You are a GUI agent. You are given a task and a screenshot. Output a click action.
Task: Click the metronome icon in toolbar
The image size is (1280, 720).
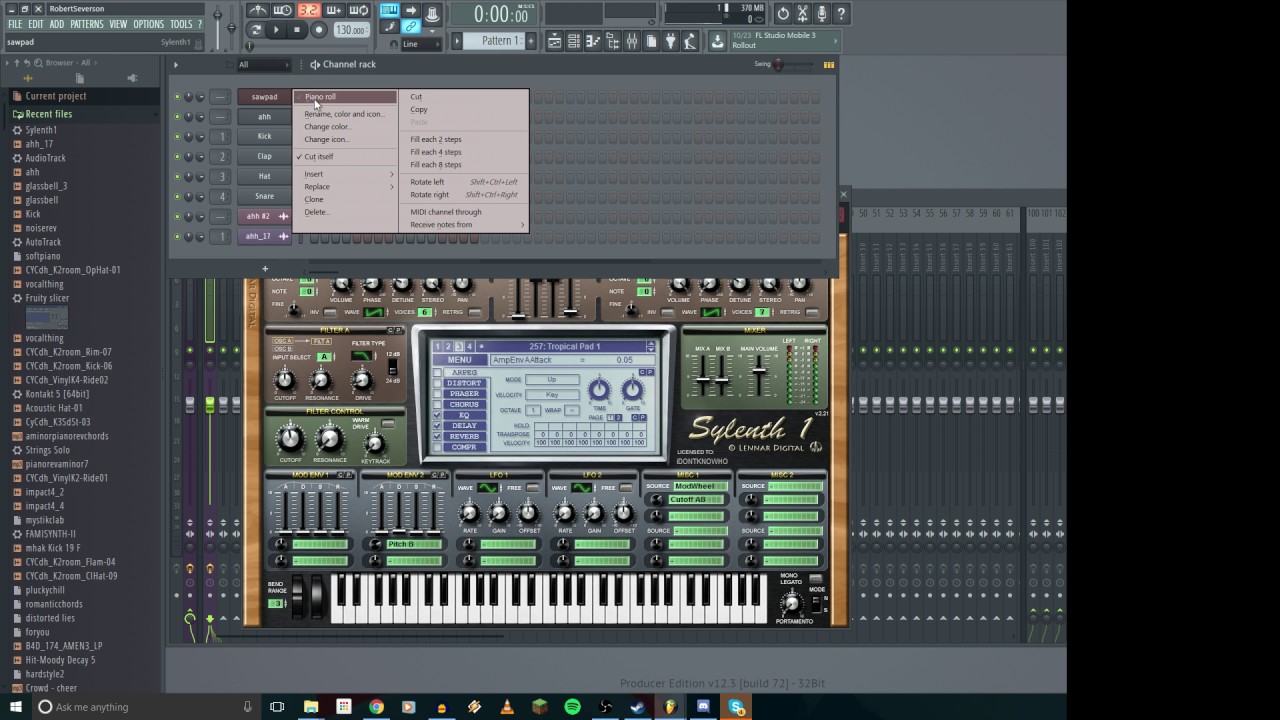click(258, 11)
